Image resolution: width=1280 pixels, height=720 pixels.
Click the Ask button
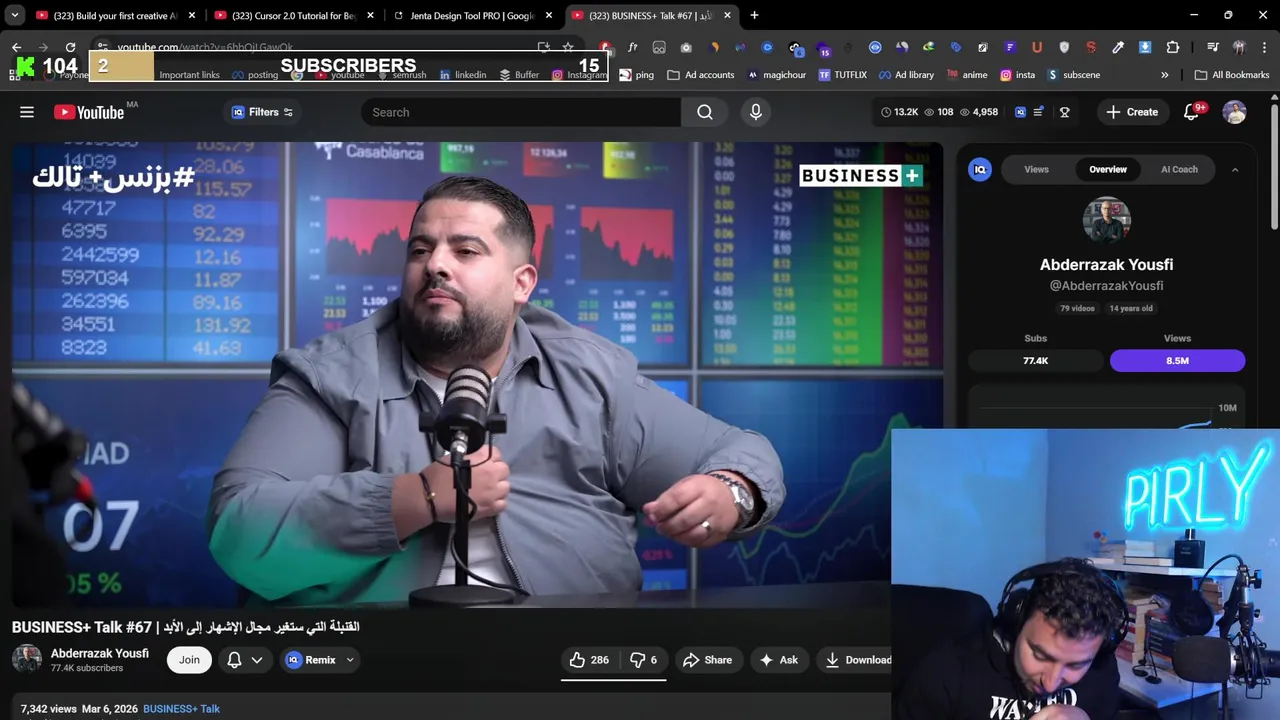click(x=778, y=660)
